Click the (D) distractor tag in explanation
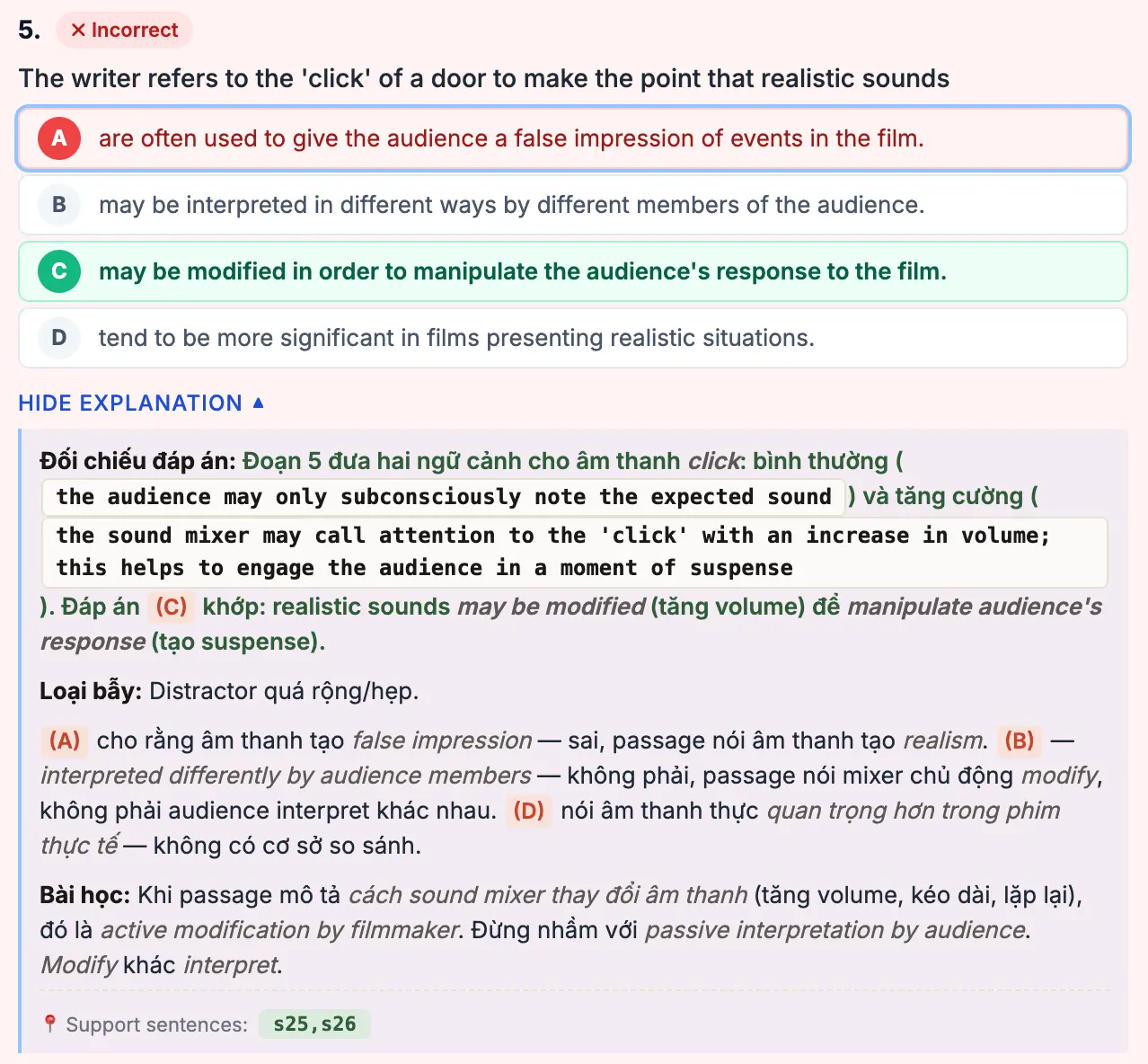 click(x=528, y=811)
